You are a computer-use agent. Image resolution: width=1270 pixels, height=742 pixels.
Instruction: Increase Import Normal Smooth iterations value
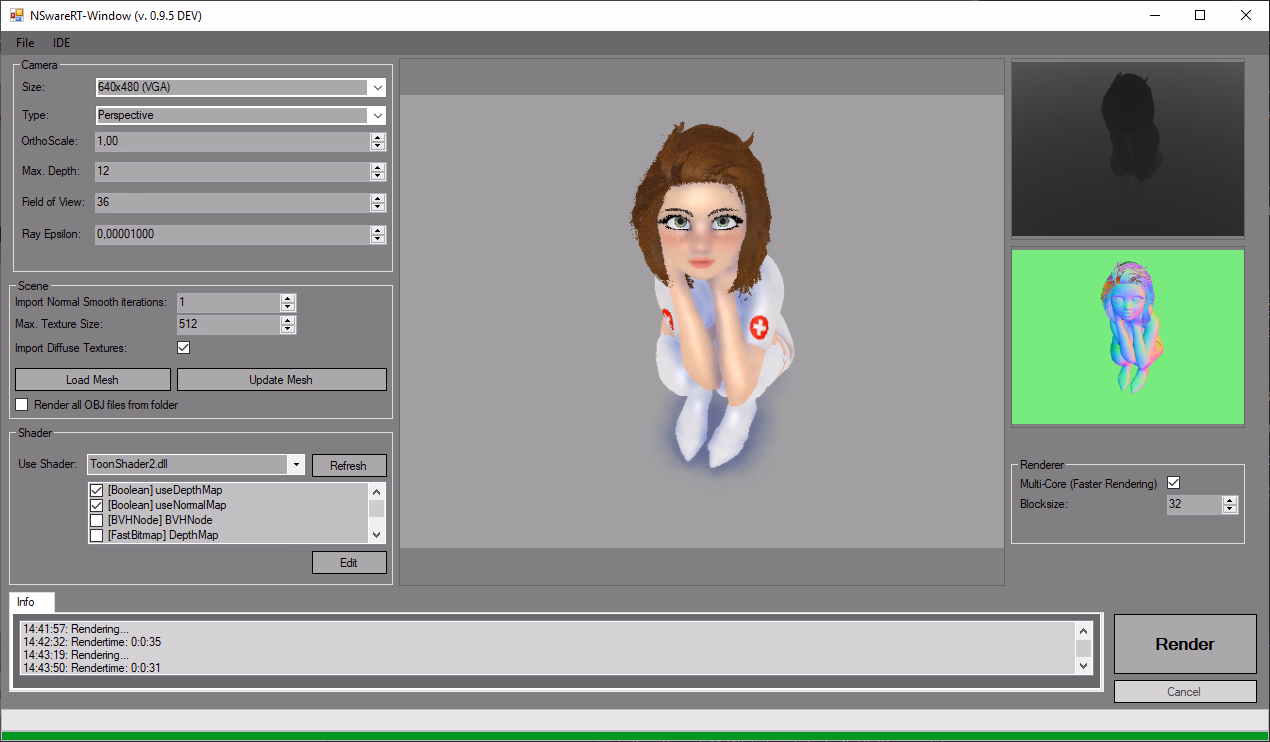click(288, 298)
